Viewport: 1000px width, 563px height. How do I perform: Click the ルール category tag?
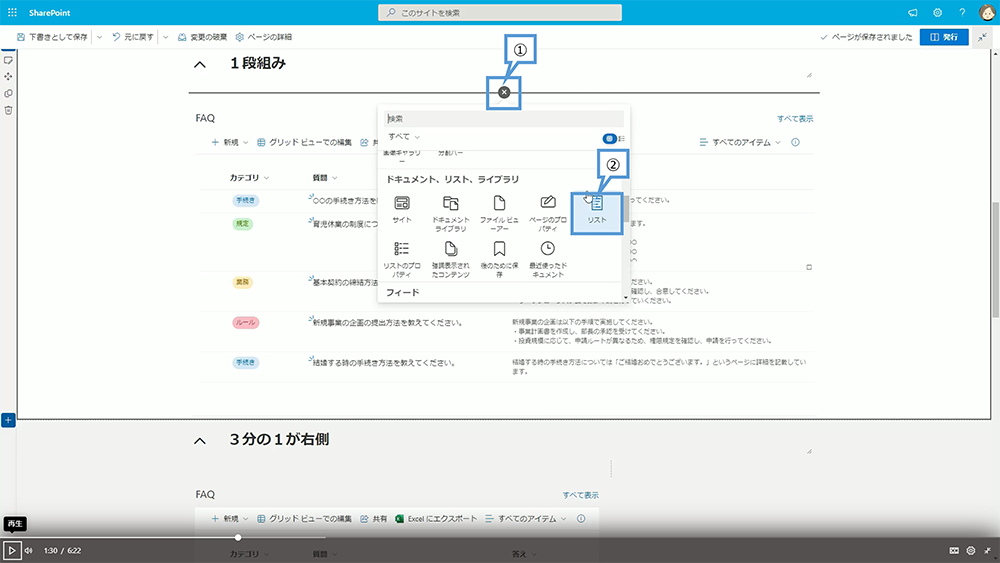coord(246,323)
